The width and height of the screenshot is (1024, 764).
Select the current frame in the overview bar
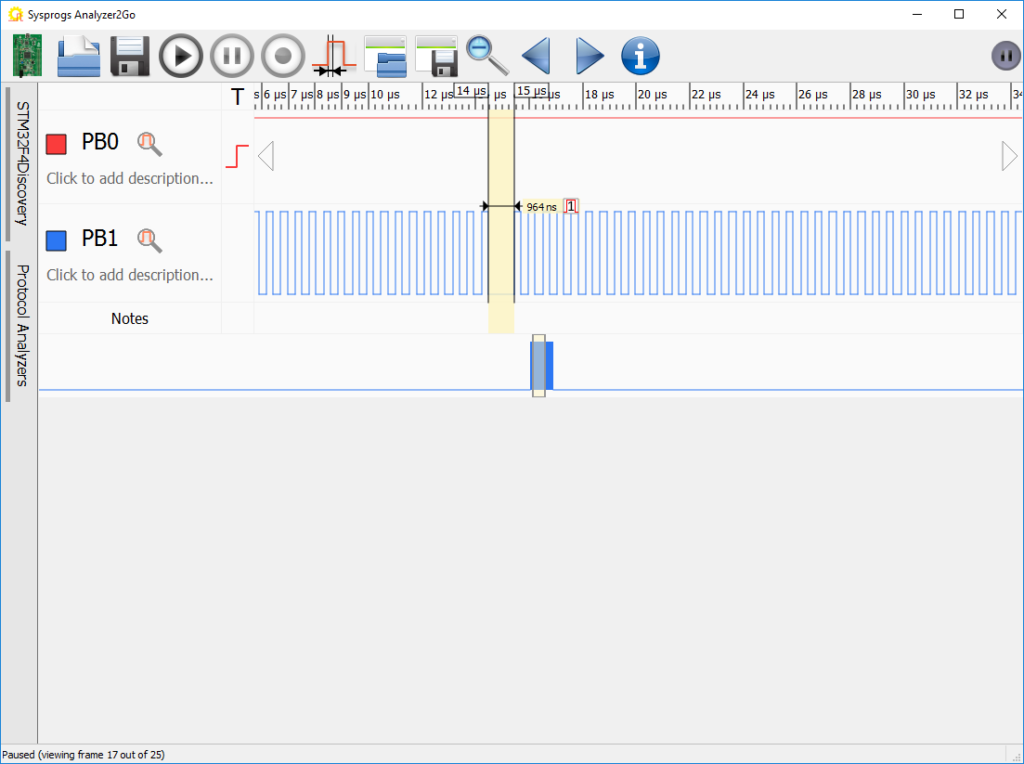tap(540, 366)
